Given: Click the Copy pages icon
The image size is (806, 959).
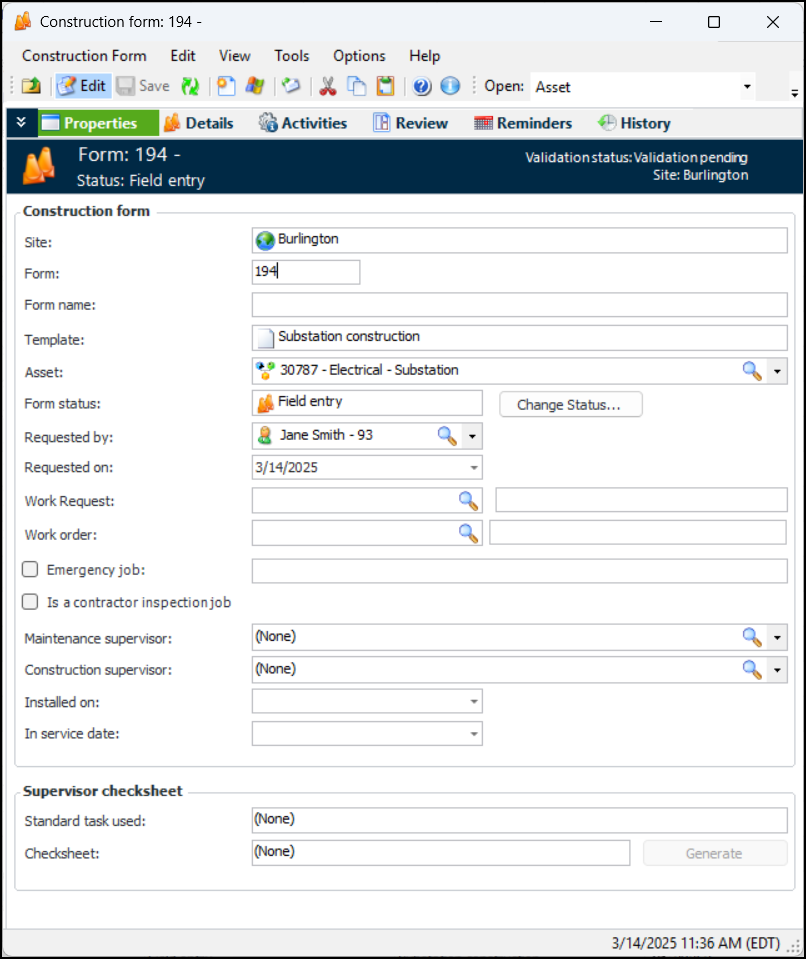Looking at the screenshot, I should coord(357,86).
